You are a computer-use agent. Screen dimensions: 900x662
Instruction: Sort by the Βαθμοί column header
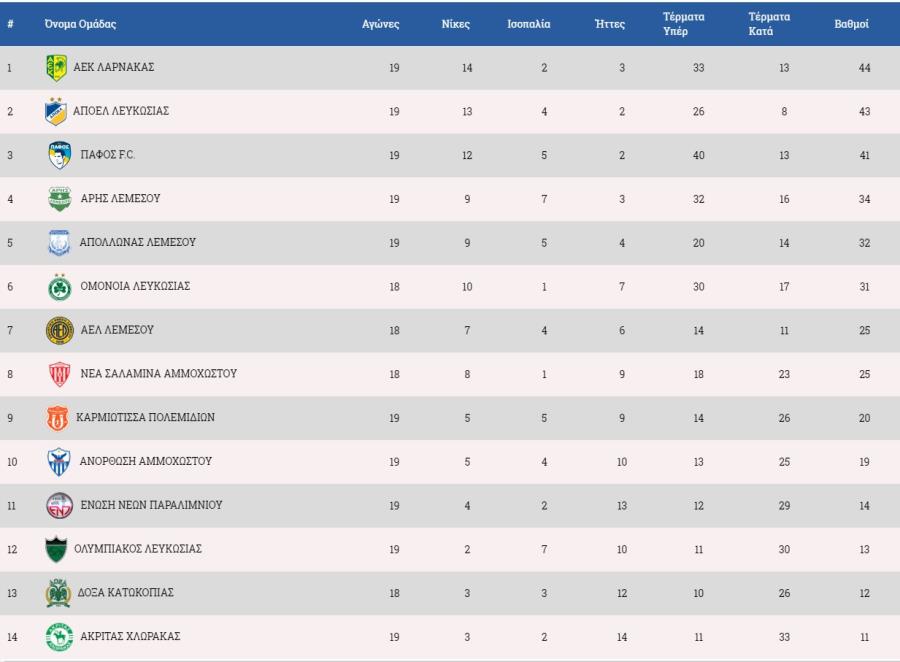(851, 24)
